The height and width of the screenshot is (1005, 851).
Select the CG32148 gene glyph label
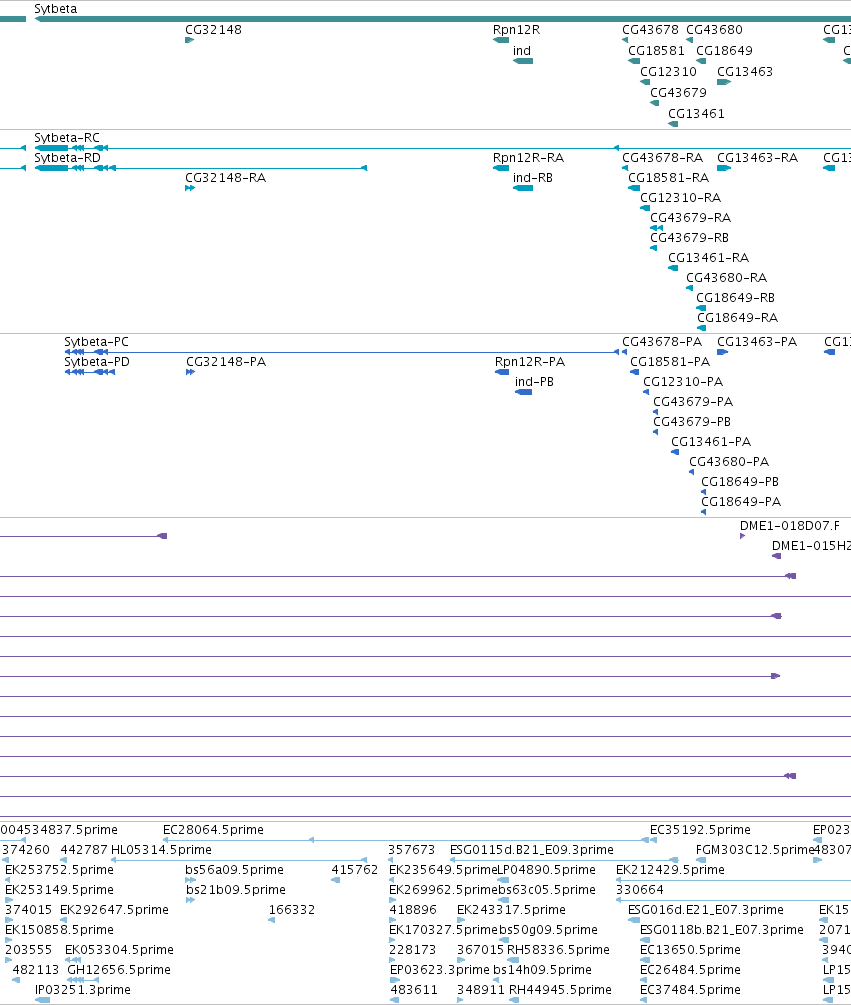213,29
